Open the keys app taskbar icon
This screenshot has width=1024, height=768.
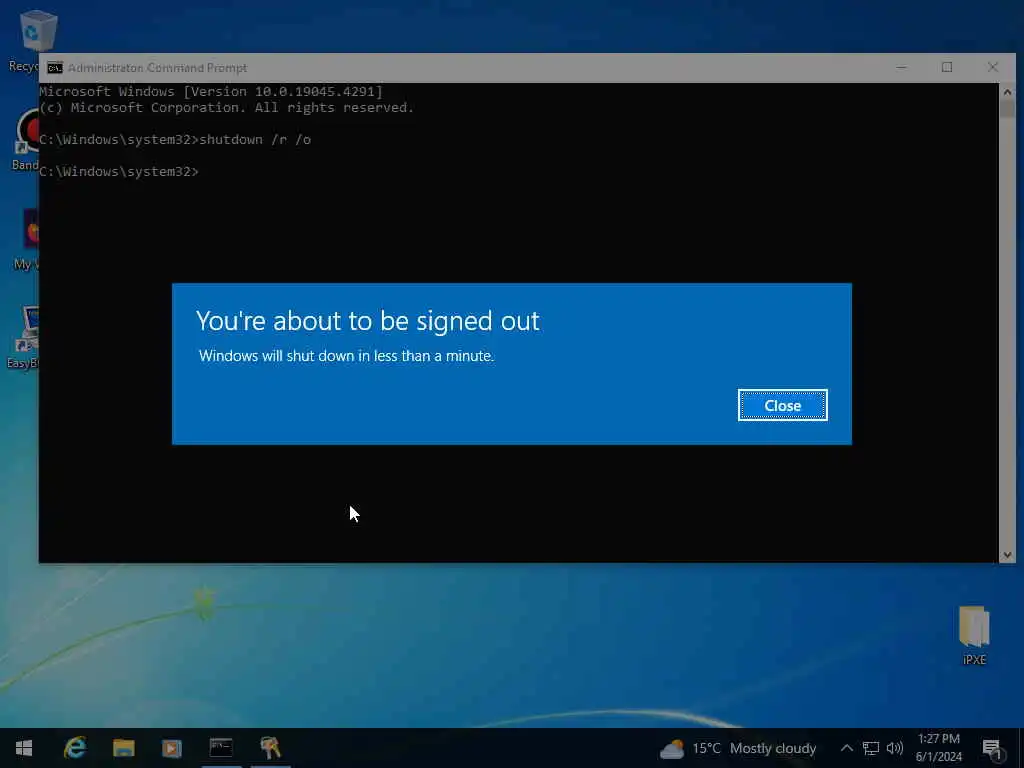coord(270,748)
